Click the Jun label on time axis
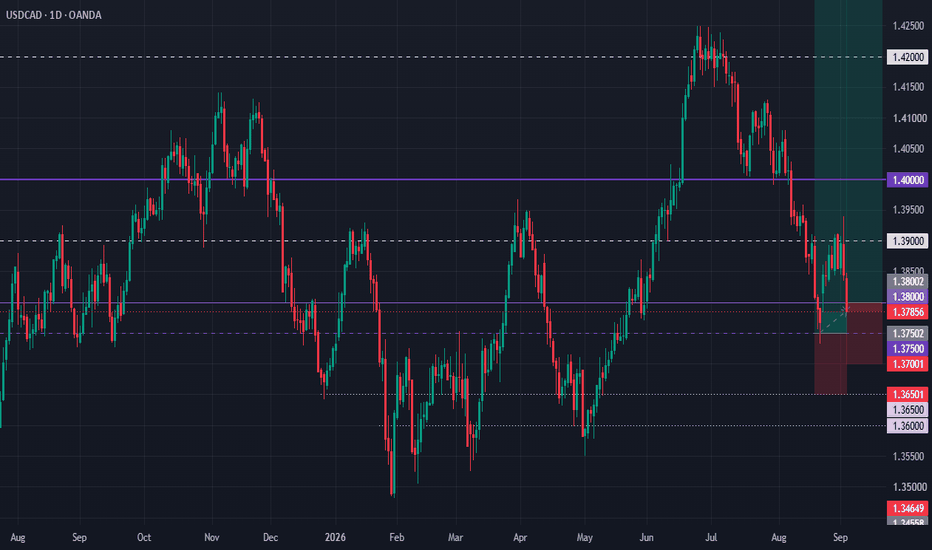Screen dimensions: 932x550 (x=646, y=537)
